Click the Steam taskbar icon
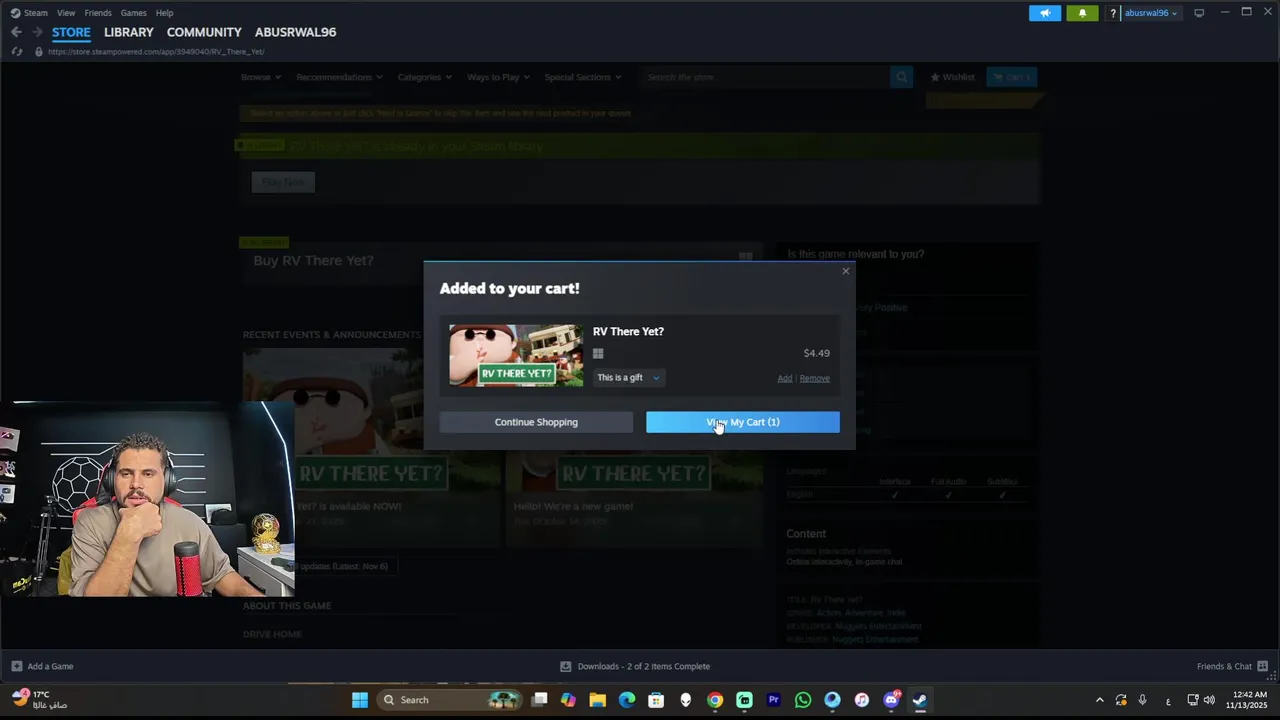 pyautogui.click(x=920, y=700)
